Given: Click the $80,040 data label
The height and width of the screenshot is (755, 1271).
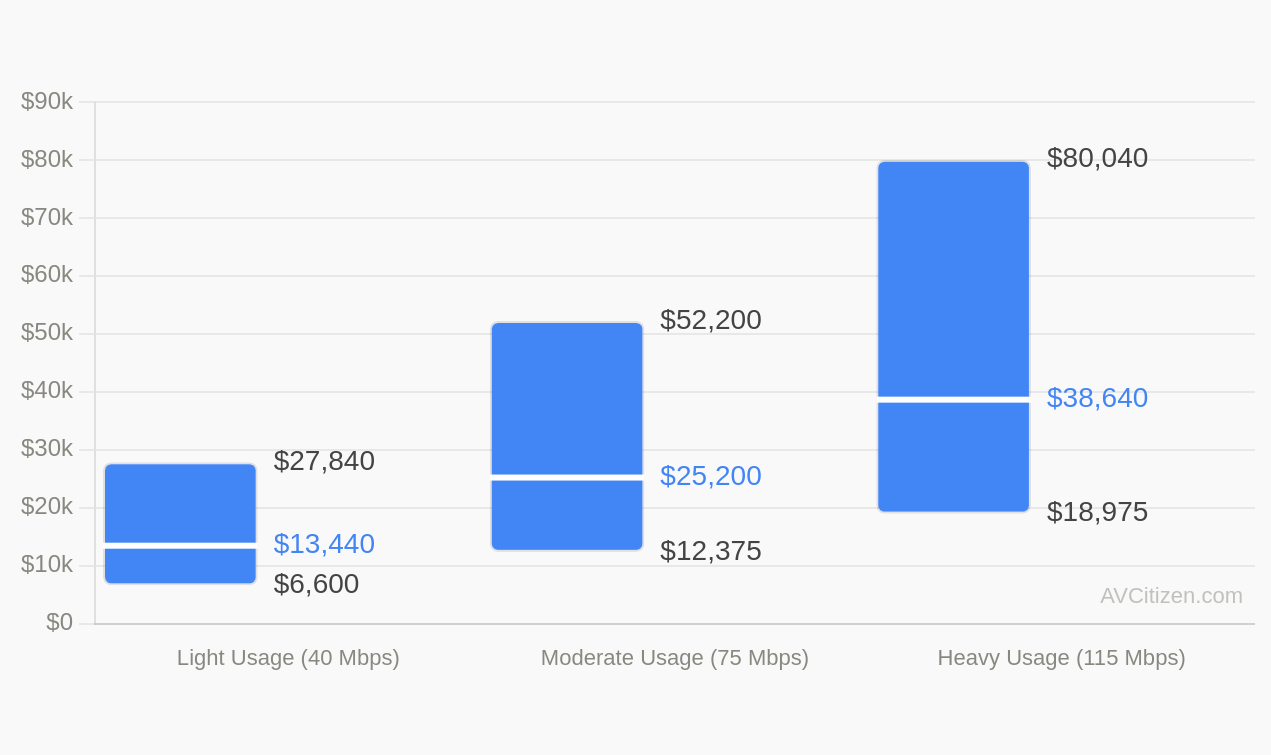Looking at the screenshot, I should pyautogui.click(x=1097, y=157).
